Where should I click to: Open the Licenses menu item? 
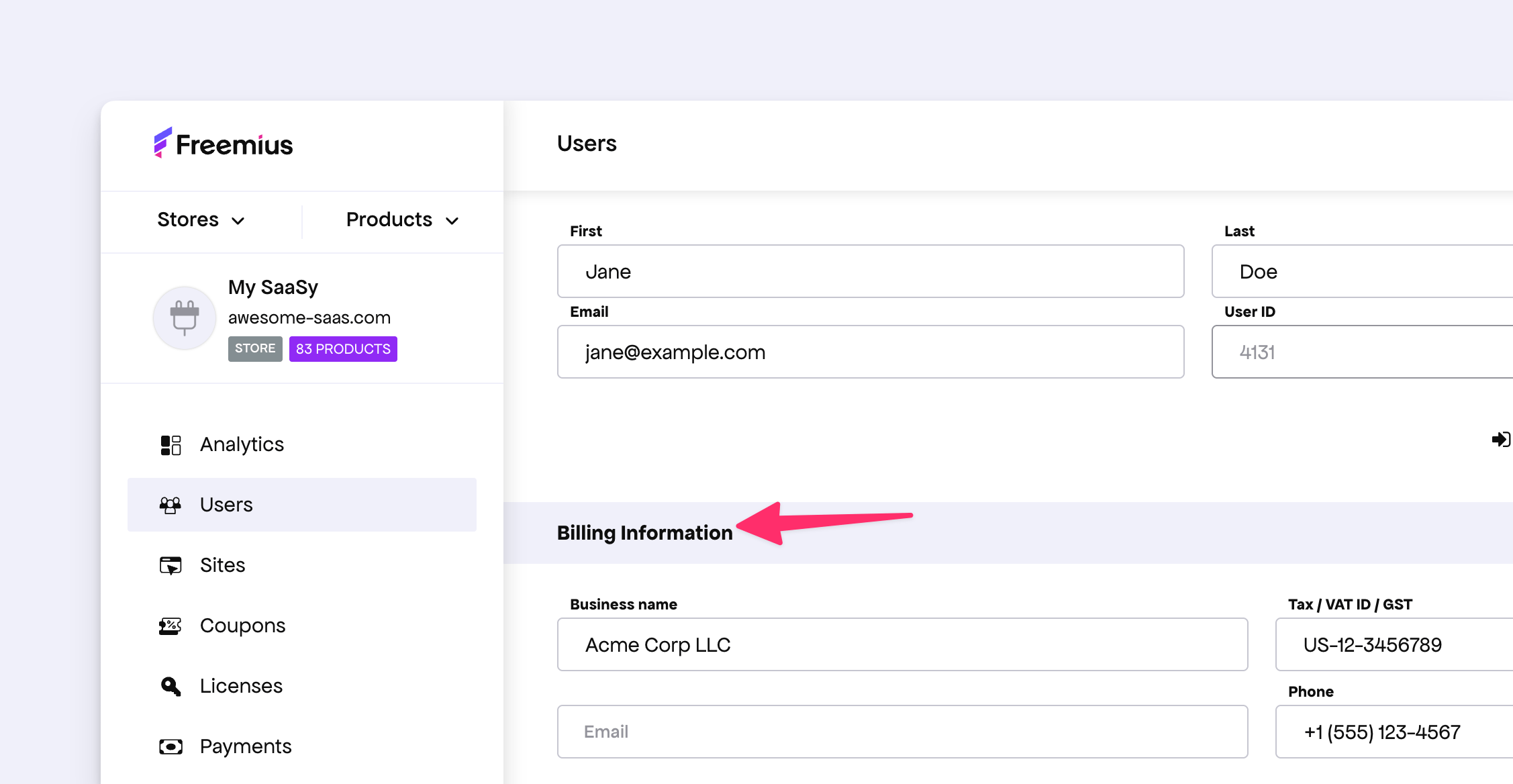point(241,686)
